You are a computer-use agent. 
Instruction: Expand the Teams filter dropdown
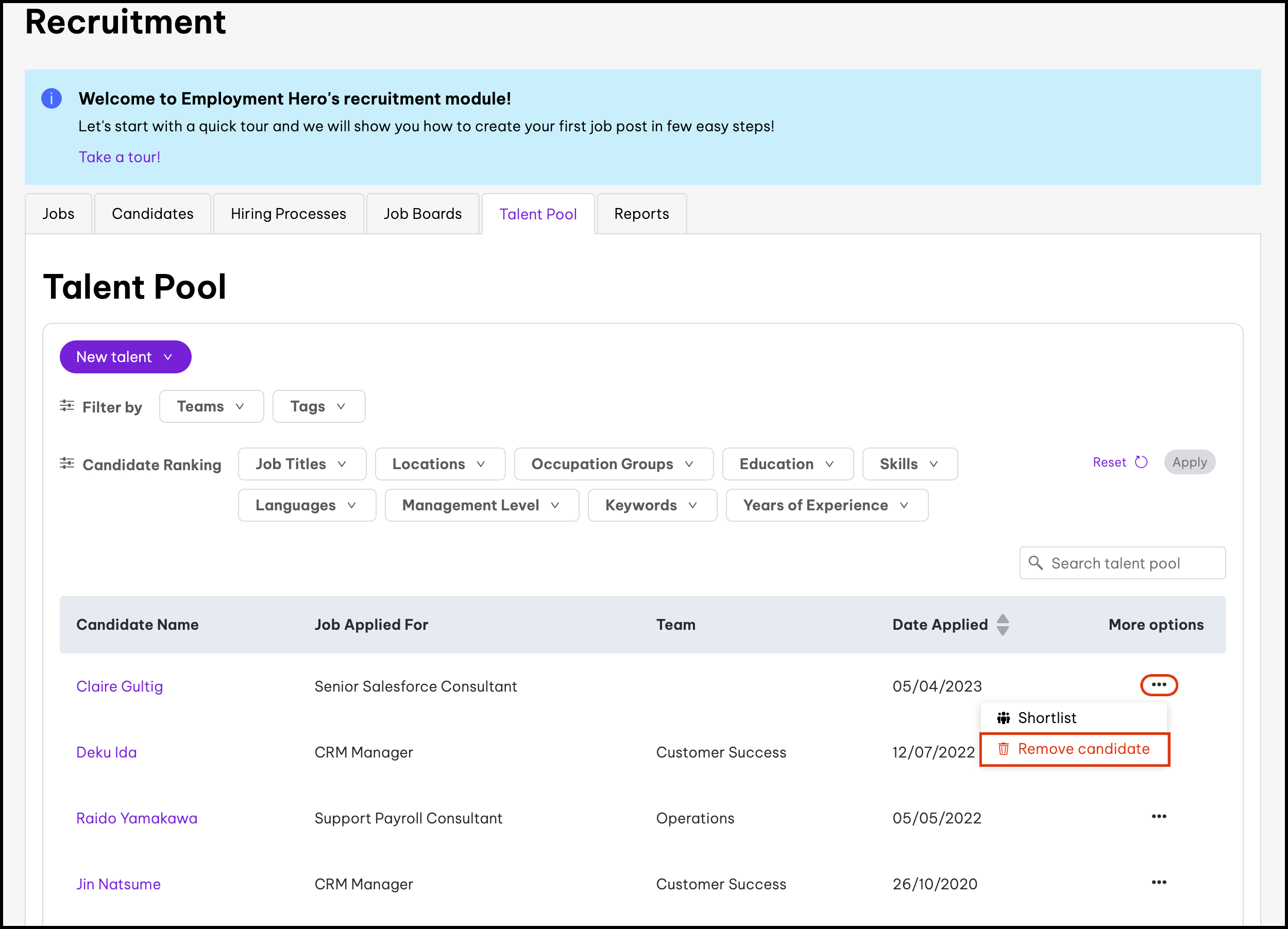211,406
